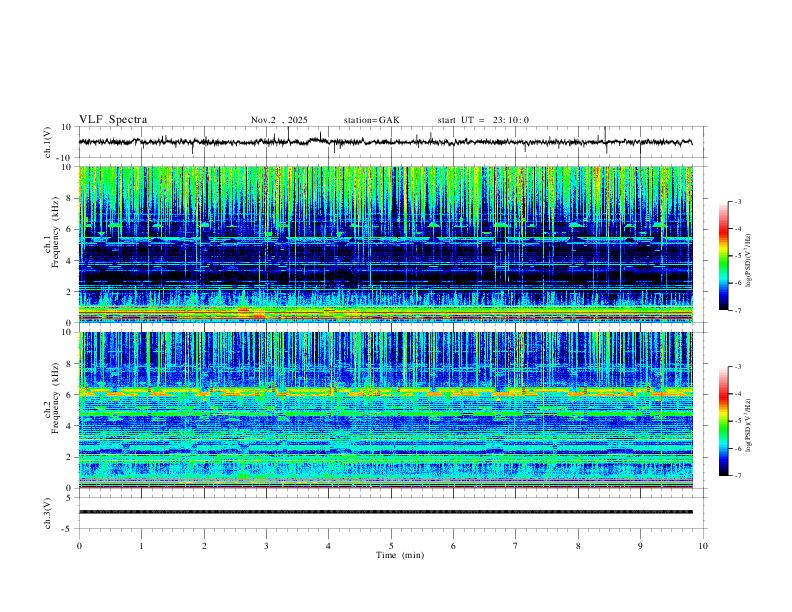This screenshot has width=792, height=612.
Task: Click the "-5" label on upper color bar
Action: coord(737,256)
